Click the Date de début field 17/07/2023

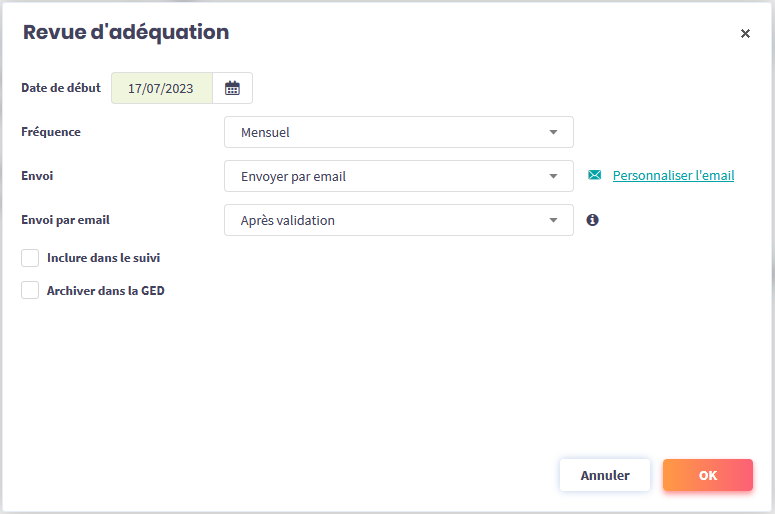pos(161,88)
